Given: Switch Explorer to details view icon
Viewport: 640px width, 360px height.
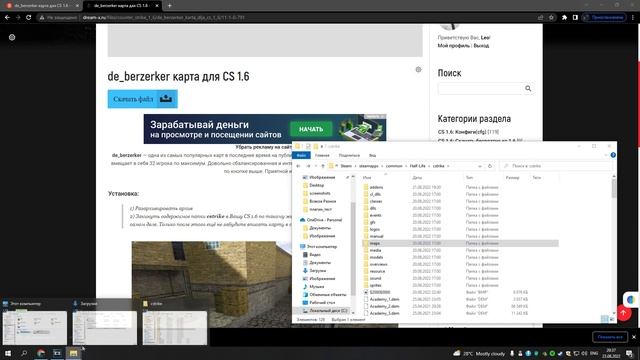Looking at the screenshot, I should 604,319.
